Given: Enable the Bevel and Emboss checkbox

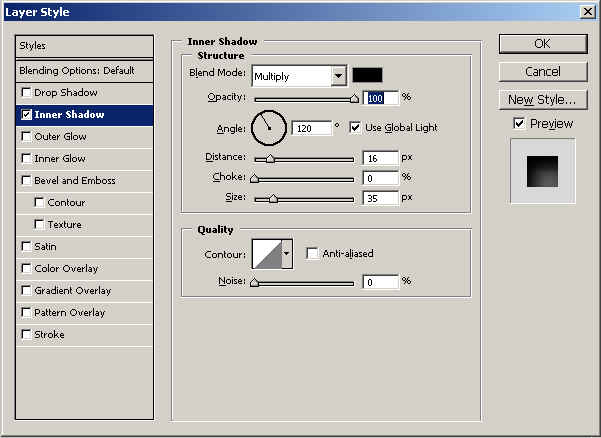Looking at the screenshot, I should (26, 180).
